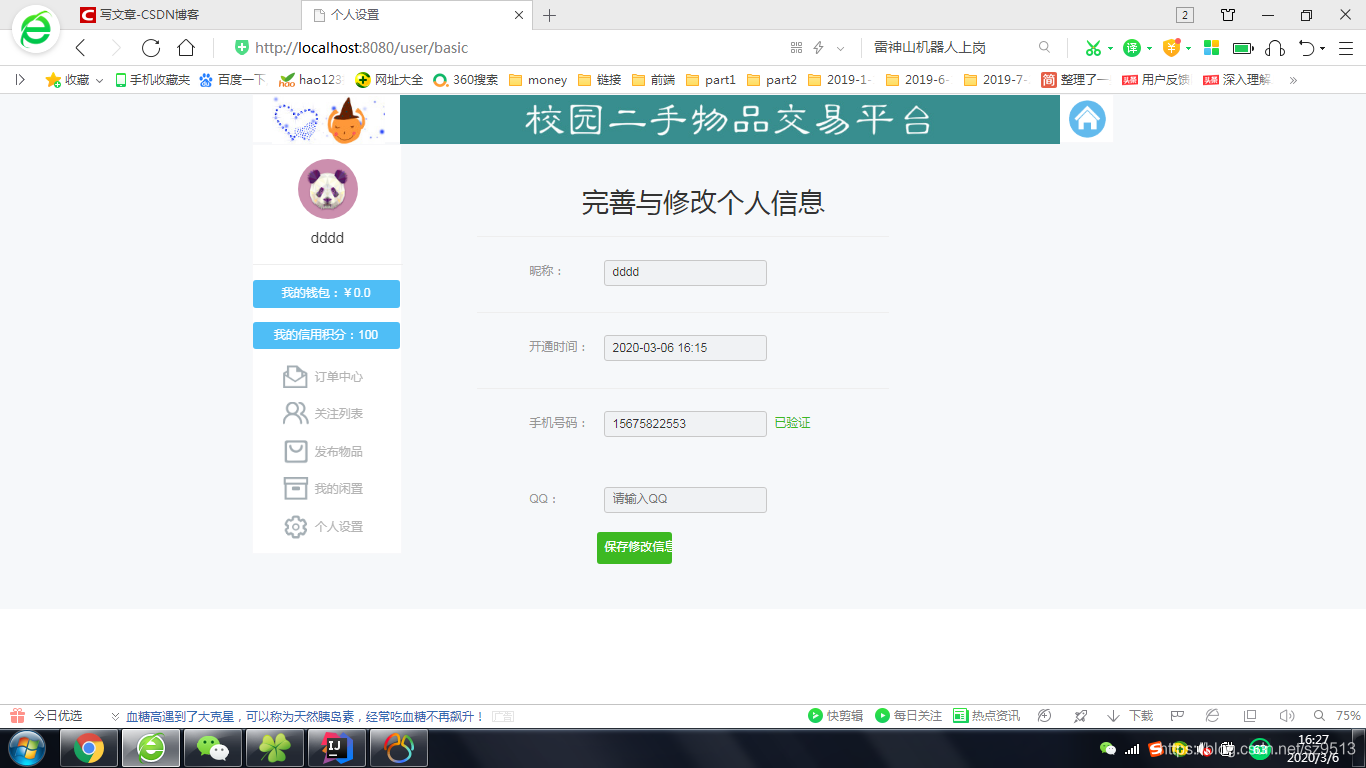Click the 已验证 verified link

[791, 423]
